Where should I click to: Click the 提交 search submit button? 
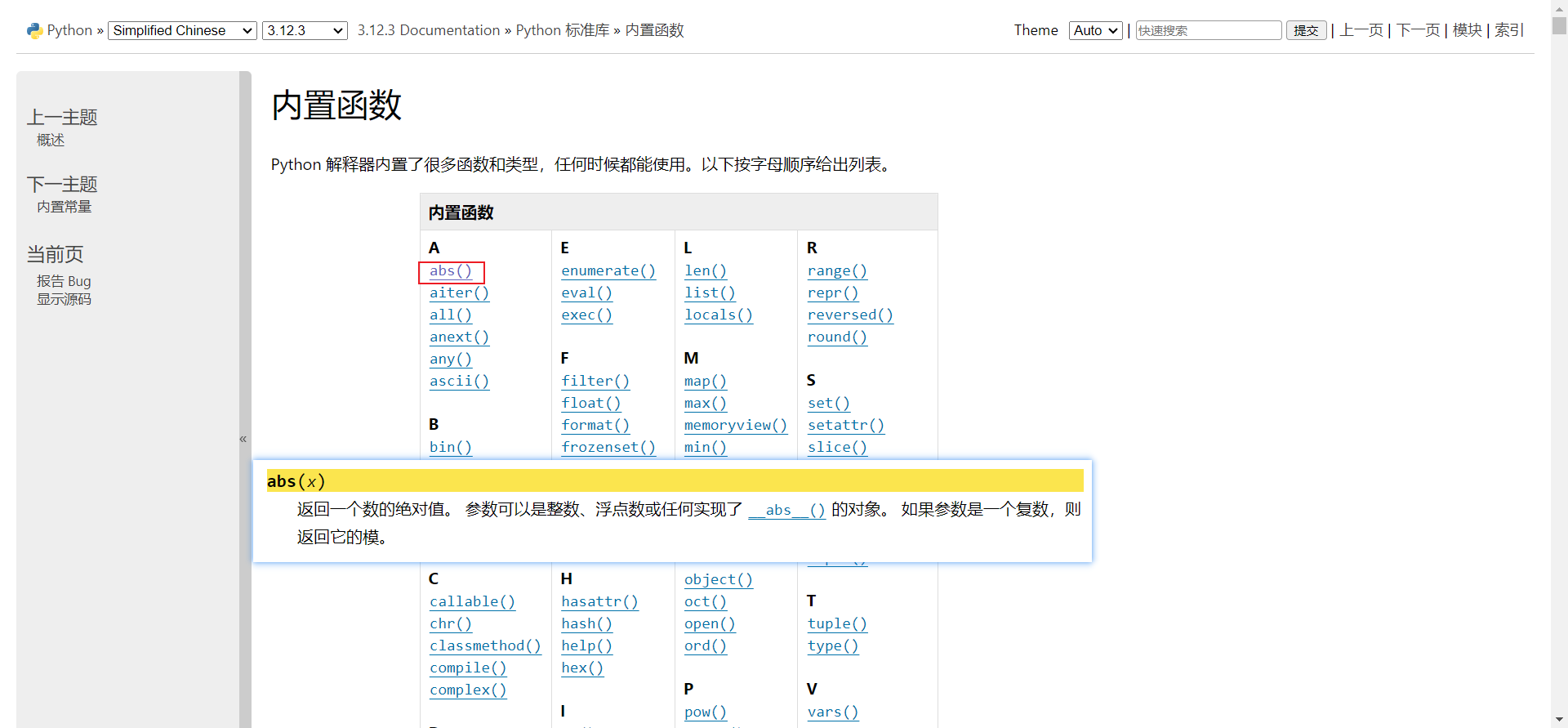[1306, 30]
